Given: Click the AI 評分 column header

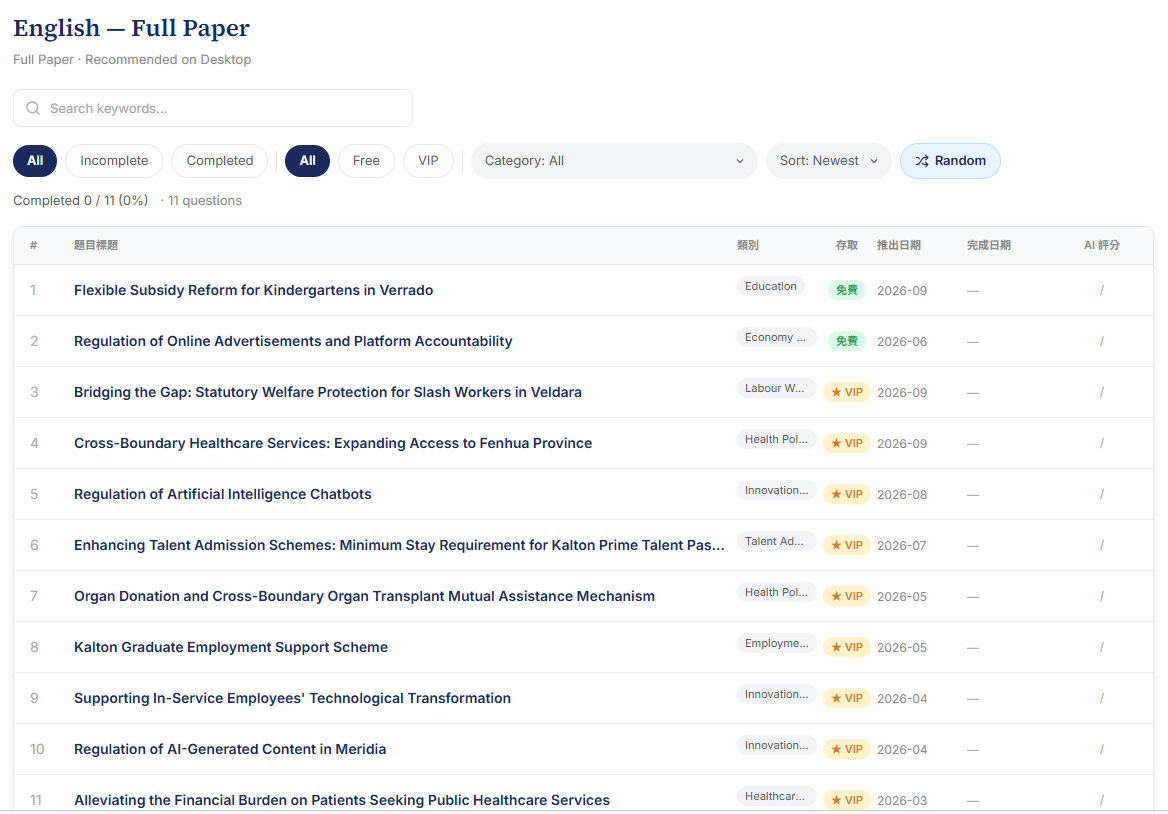Looking at the screenshot, I should click(x=1102, y=245).
